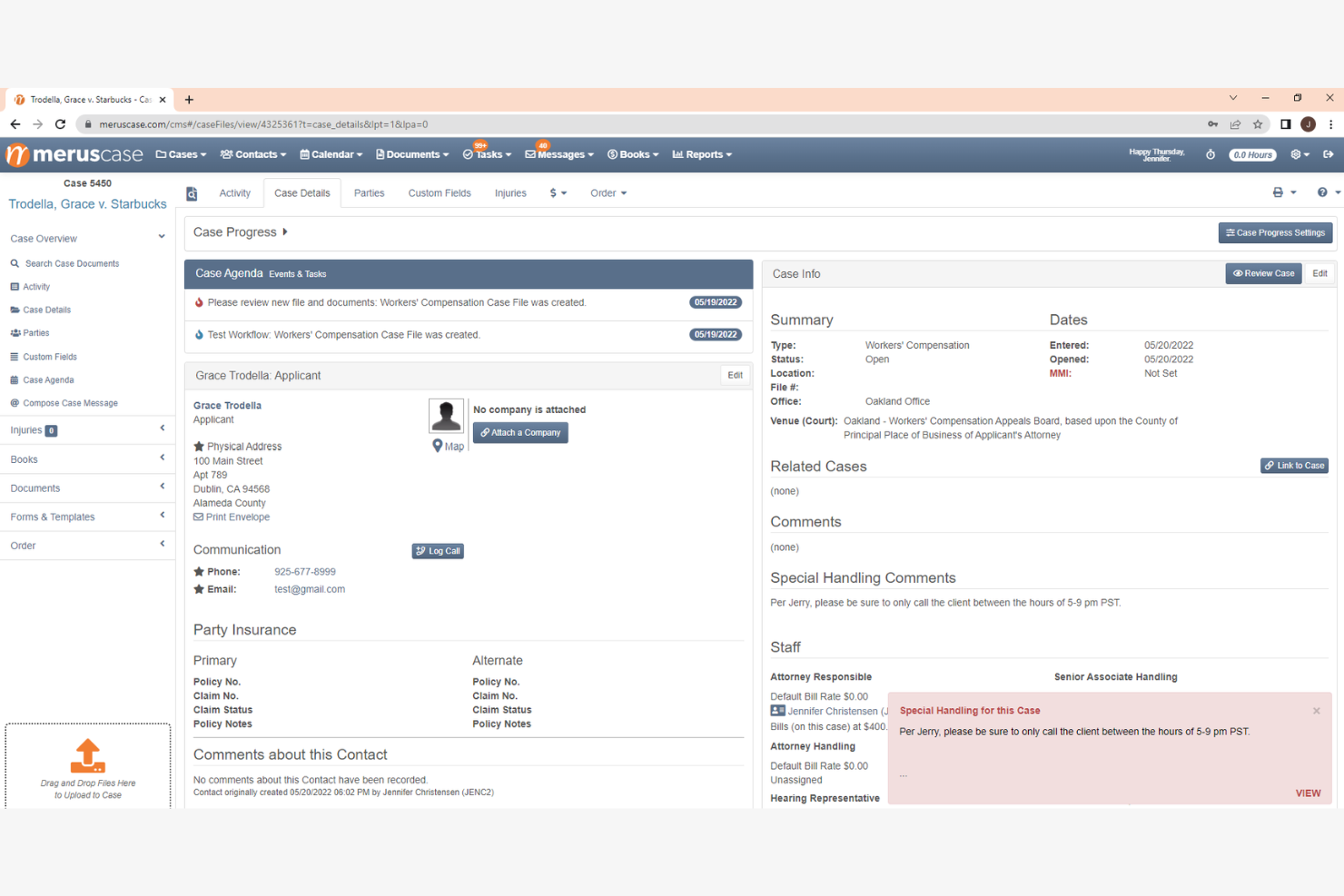Click the Print Envelope envelope icon
Screen dimensions: 1344x896
point(198,517)
